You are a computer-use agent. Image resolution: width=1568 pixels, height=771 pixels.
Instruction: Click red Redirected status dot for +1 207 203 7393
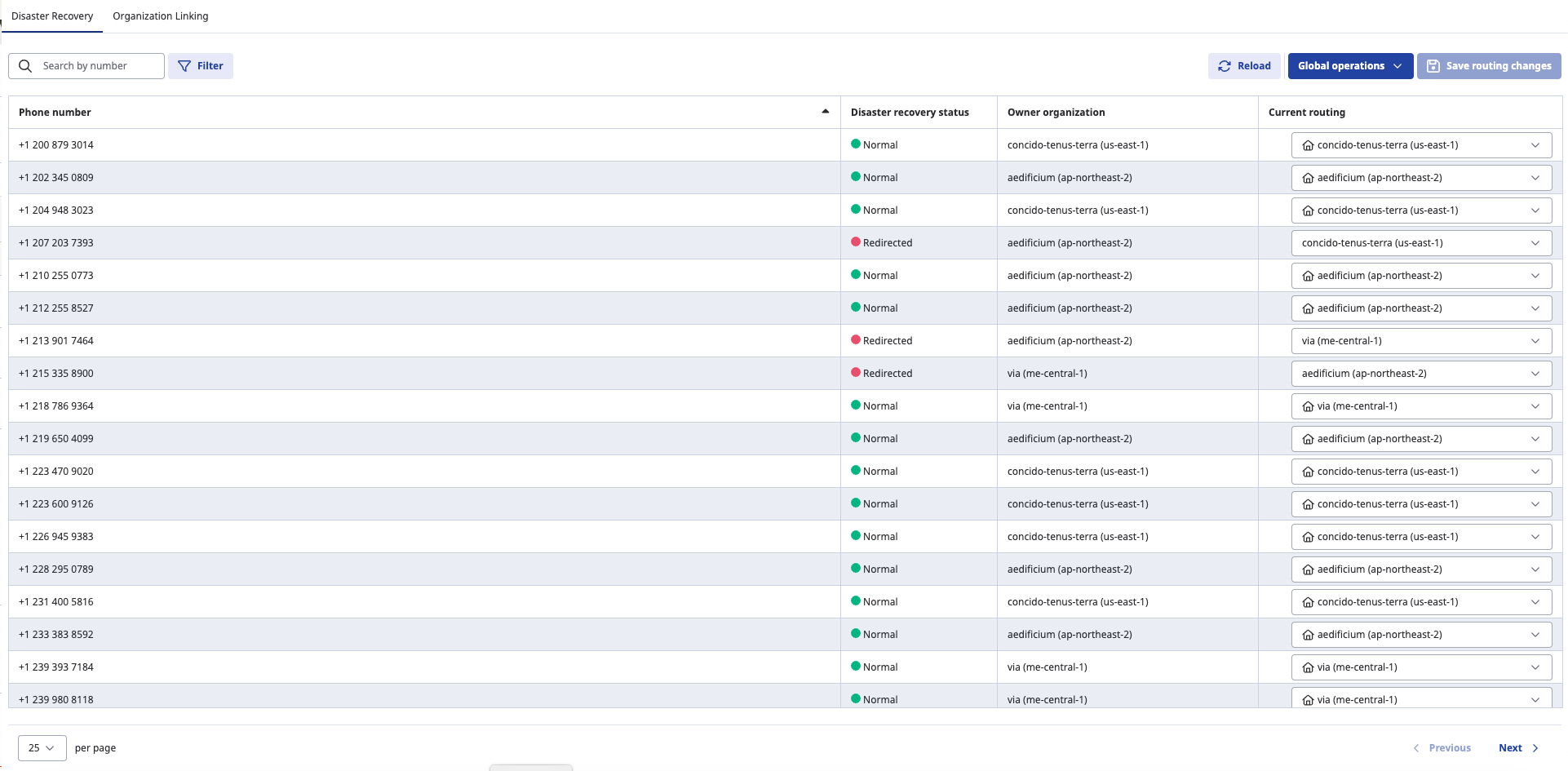(x=855, y=242)
